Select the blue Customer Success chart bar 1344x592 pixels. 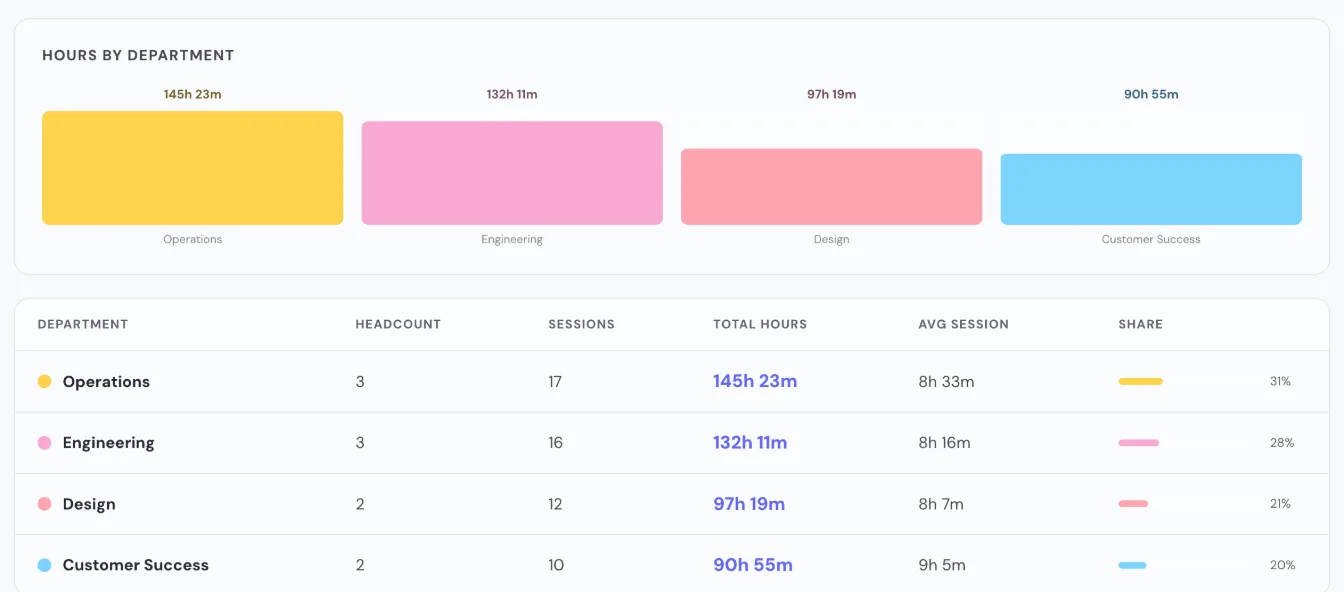[x=1151, y=189]
